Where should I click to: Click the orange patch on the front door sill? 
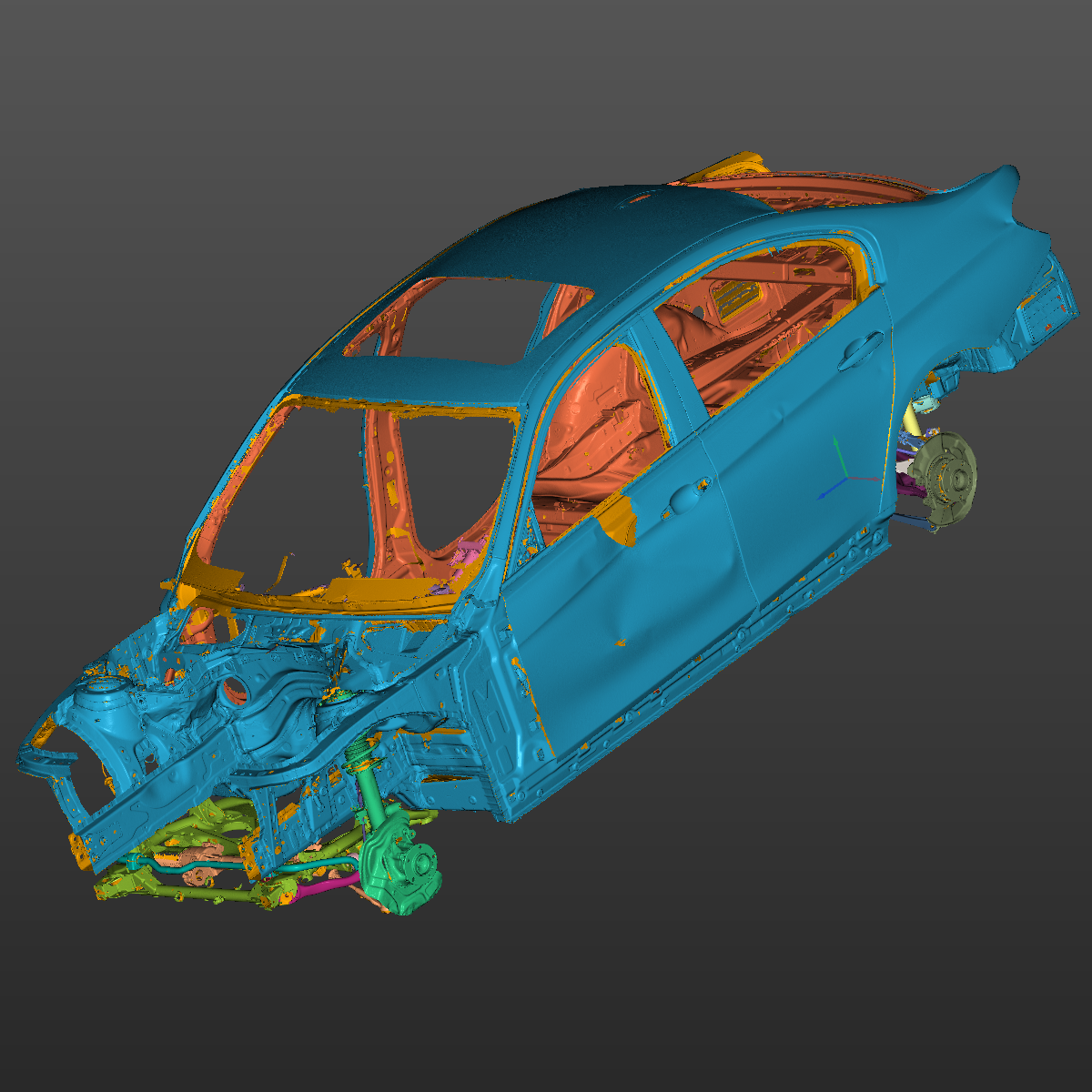(618, 519)
